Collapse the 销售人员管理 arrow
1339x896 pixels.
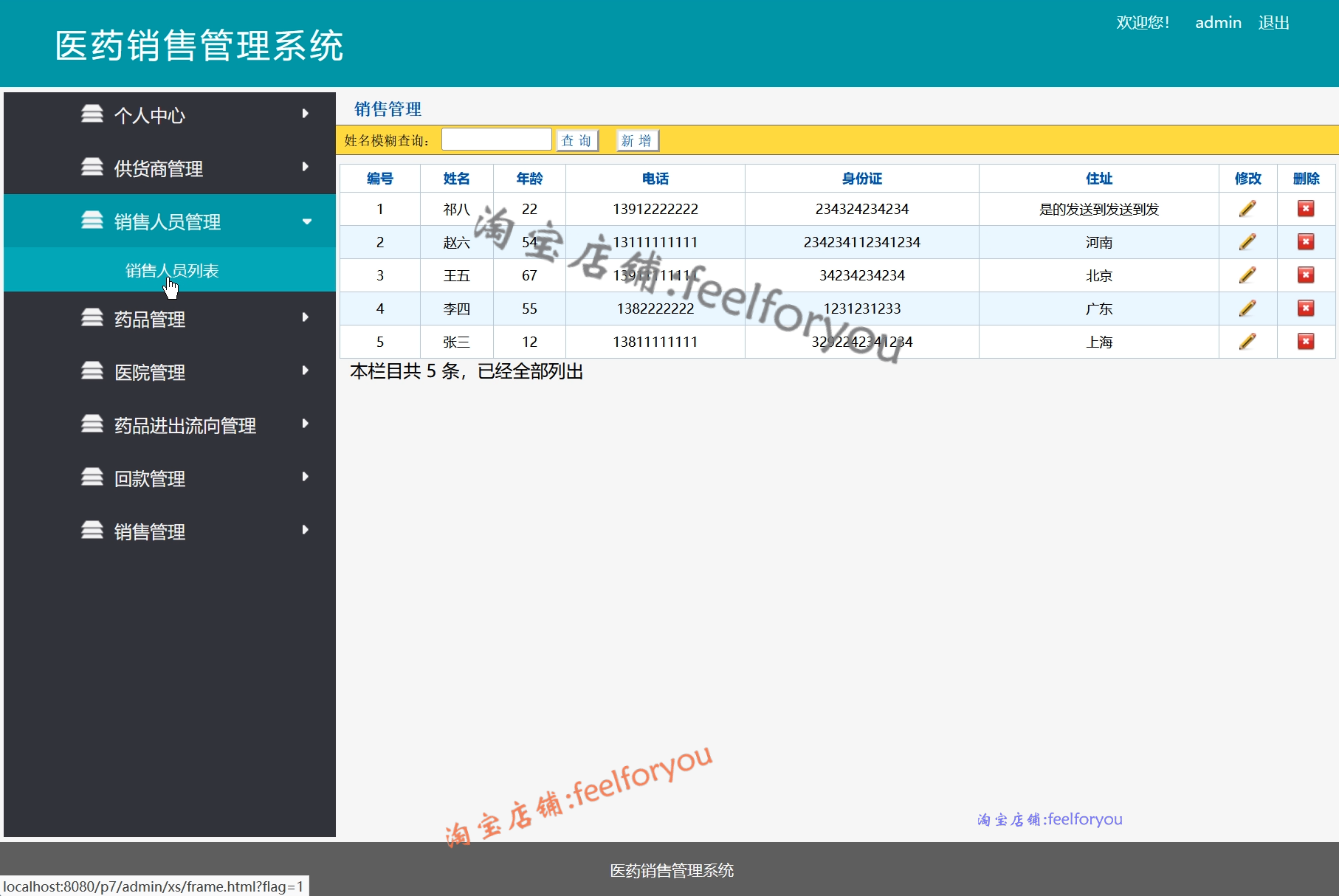click(307, 221)
